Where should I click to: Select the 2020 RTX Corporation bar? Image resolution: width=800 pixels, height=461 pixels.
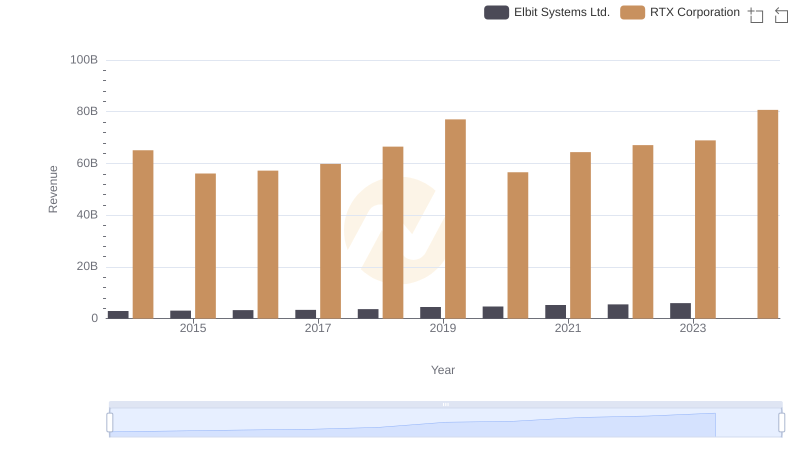pos(518,245)
